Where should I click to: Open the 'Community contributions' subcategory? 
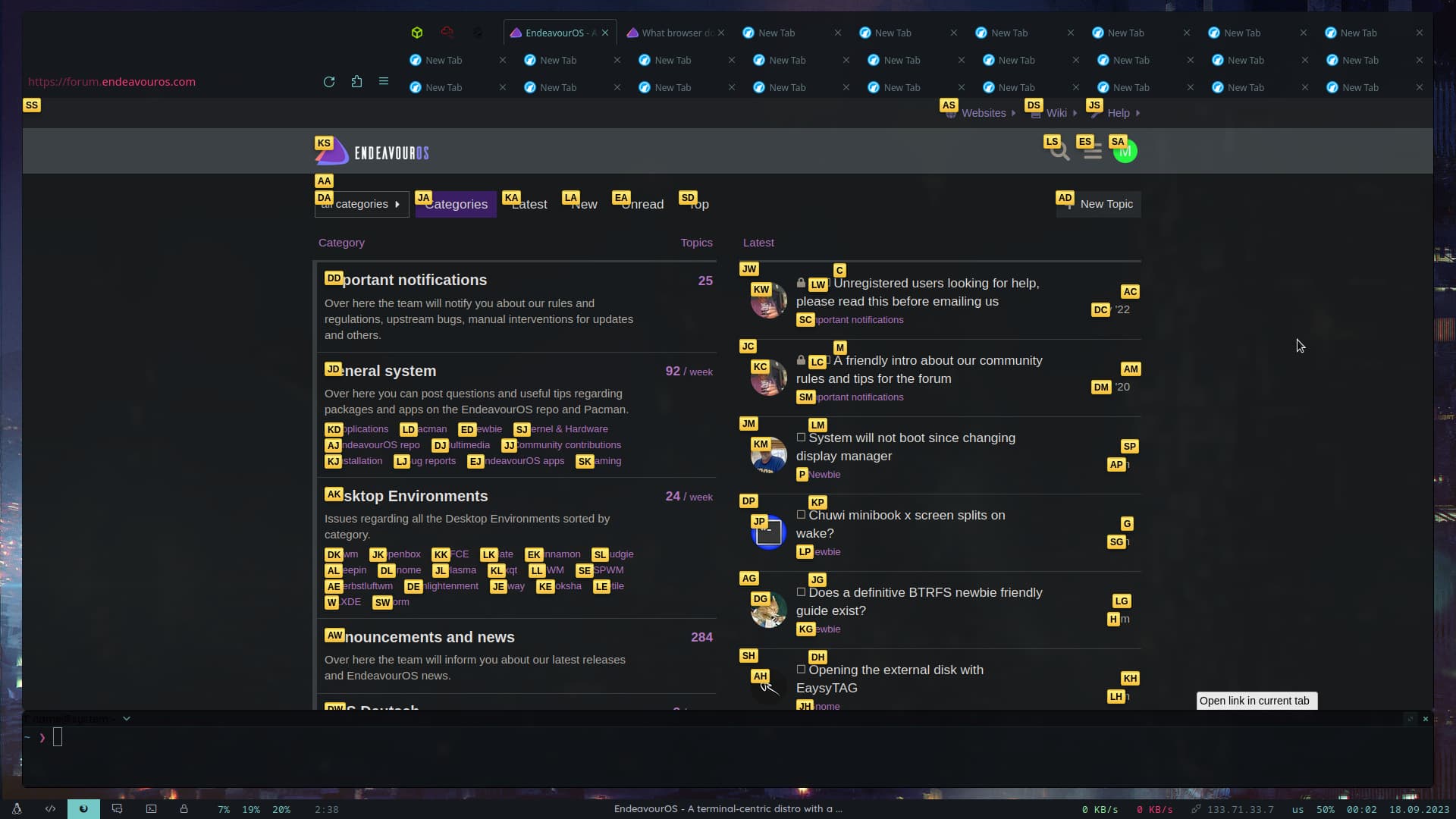(x=562, y=445)
